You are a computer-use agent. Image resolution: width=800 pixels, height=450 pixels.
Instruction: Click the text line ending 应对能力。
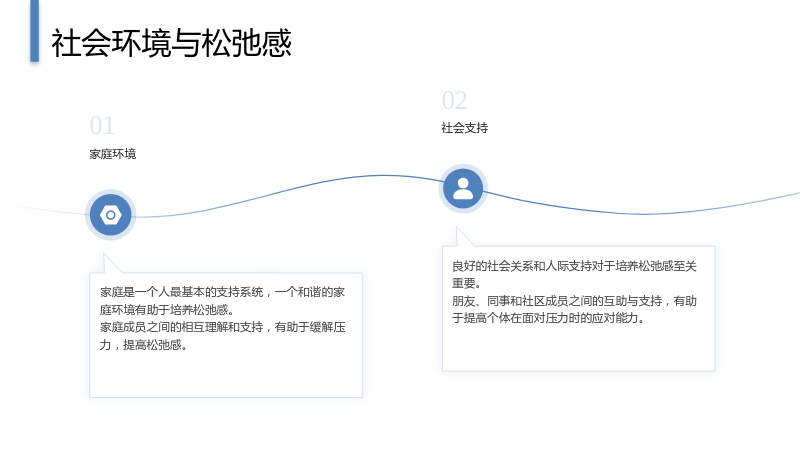pyautogui.click(x=548, y=318)
